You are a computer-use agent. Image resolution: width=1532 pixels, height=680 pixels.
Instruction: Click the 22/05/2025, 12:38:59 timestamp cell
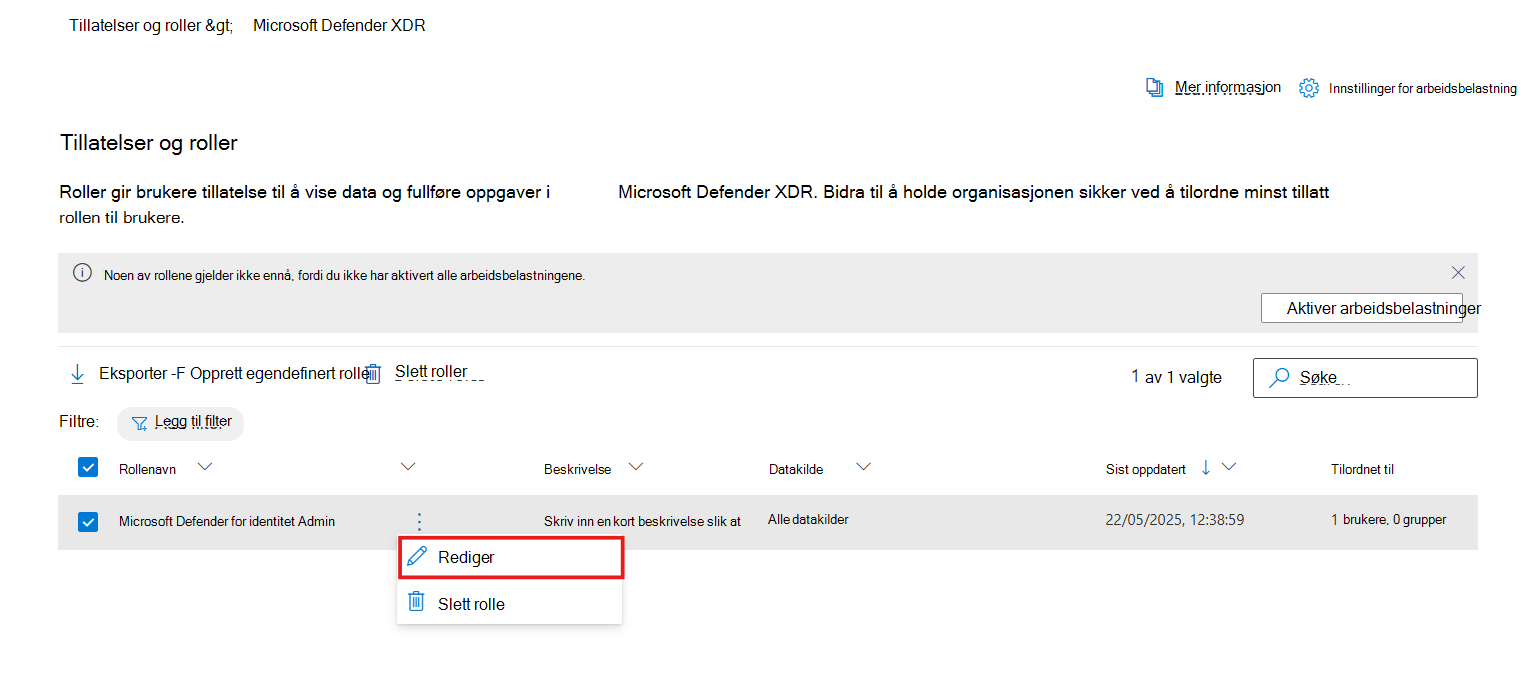pyautogui.click(x=1175, y=520)
